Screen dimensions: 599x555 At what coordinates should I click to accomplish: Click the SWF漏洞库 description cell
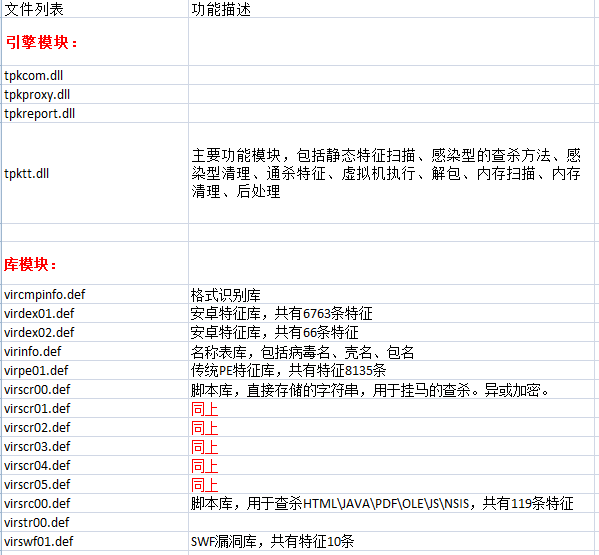[391, 542]
